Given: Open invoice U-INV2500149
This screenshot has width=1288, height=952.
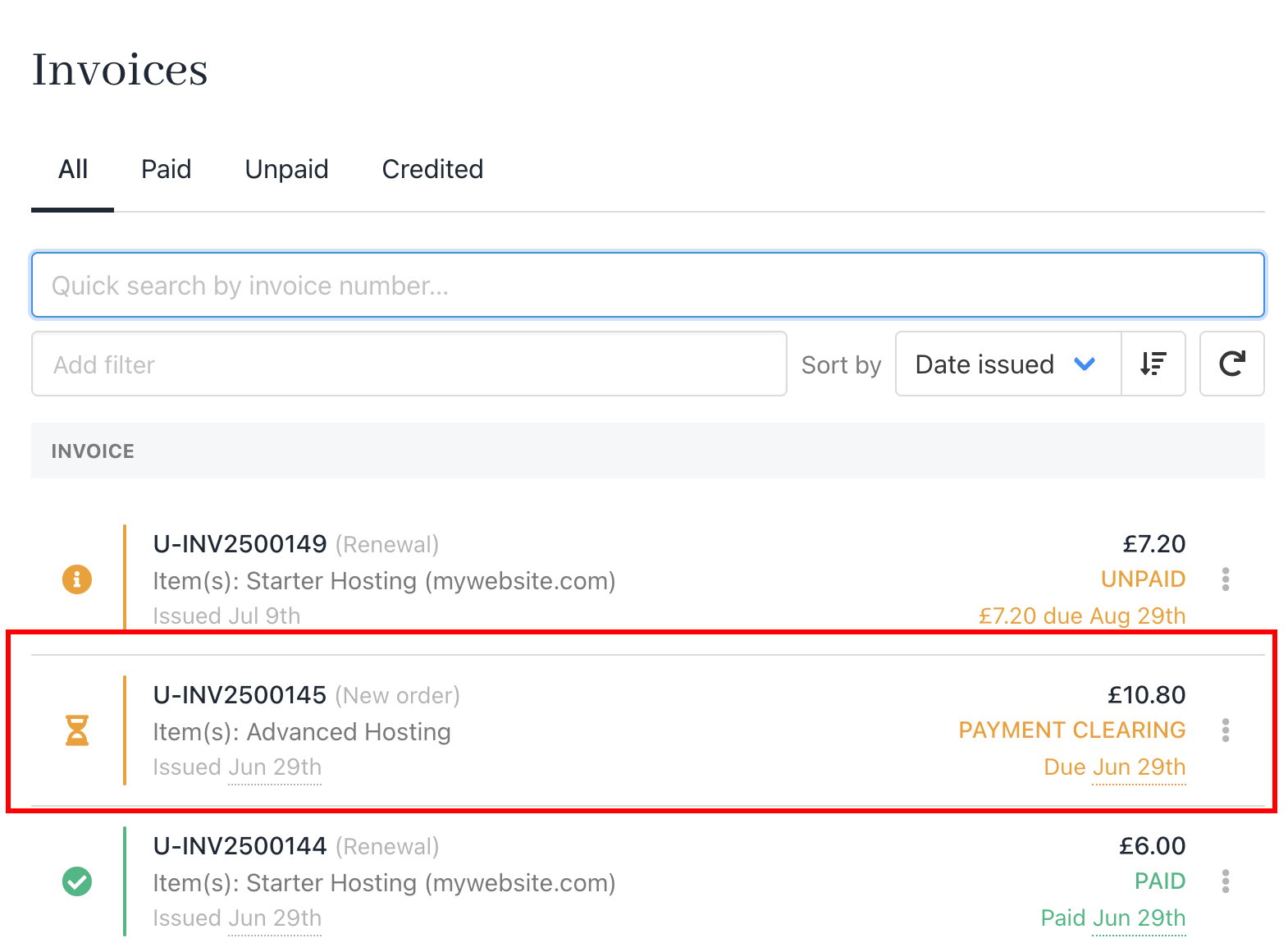Looking at the screenshot, I should click(x=240, y=543).
